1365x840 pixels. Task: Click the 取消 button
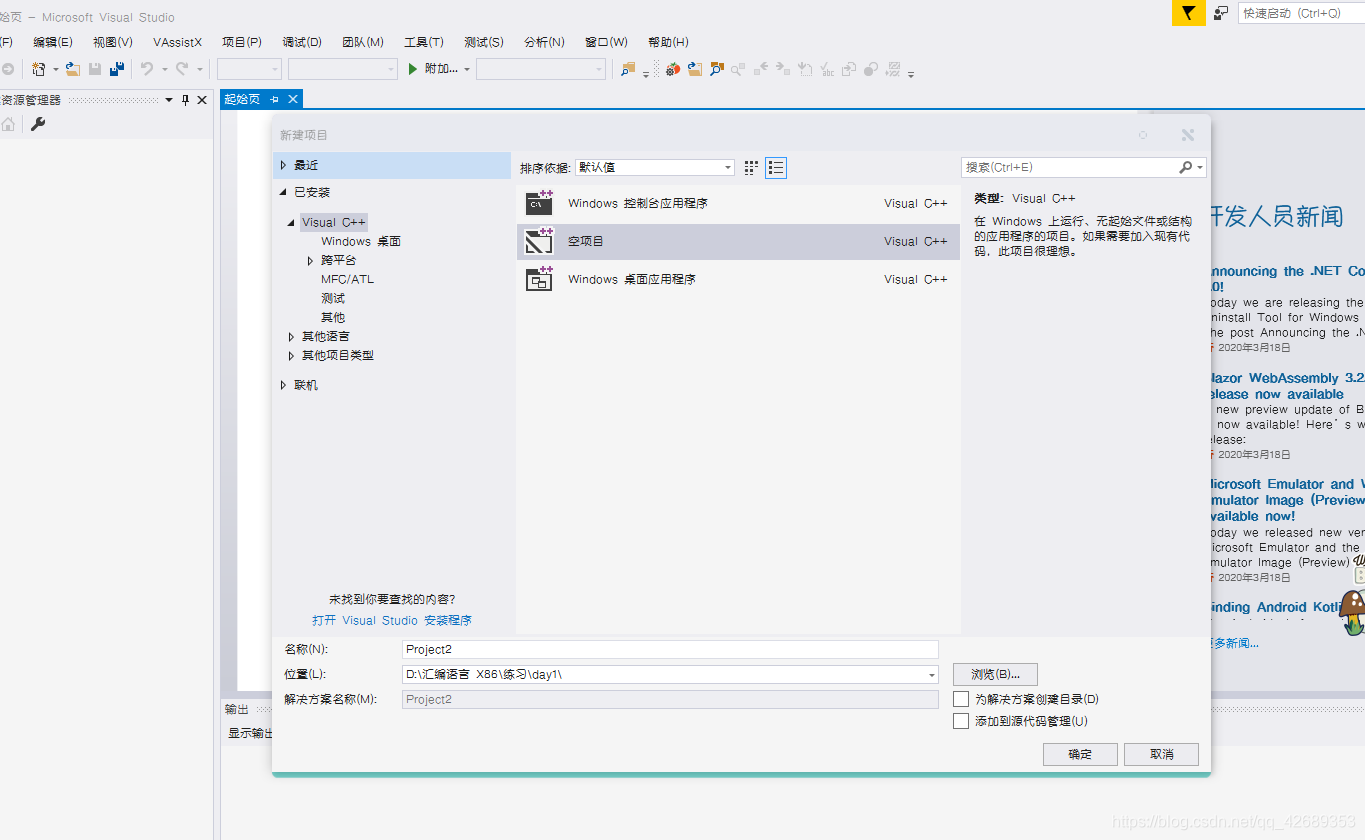tap(1161, 754)
